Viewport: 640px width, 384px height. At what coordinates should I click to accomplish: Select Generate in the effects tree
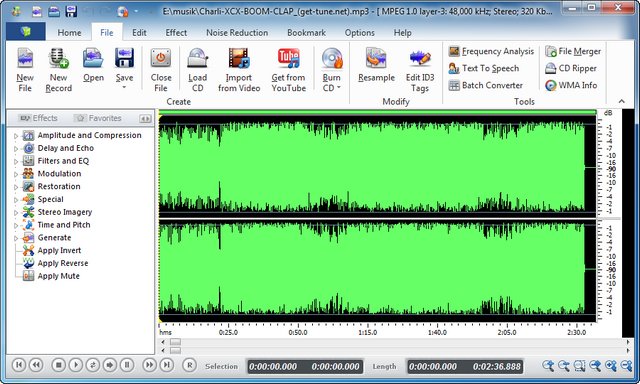click(x=54, y=238)
